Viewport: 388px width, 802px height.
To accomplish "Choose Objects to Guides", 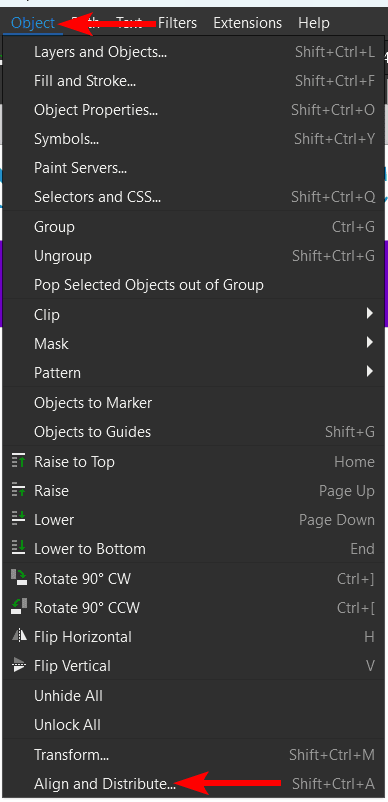I will tap(194, 432).
